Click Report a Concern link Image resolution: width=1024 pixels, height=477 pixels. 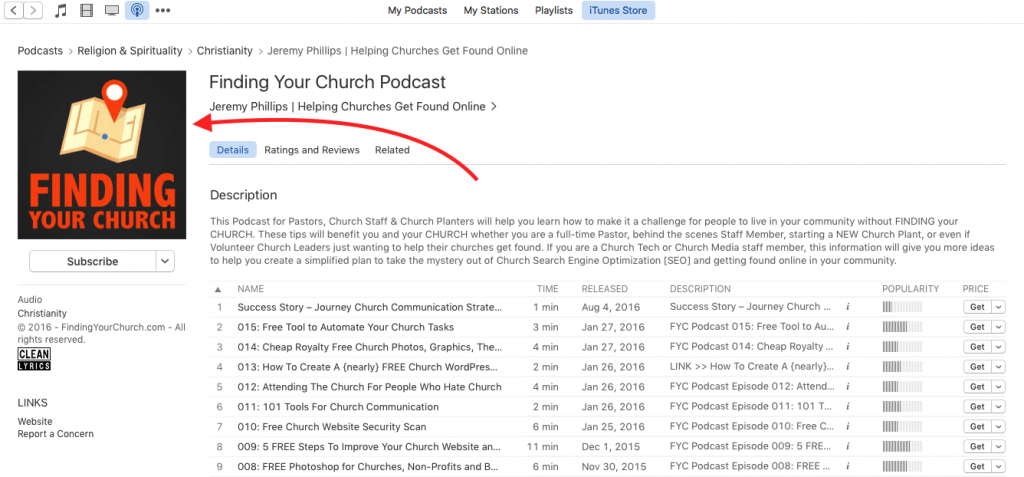(56, 434)
